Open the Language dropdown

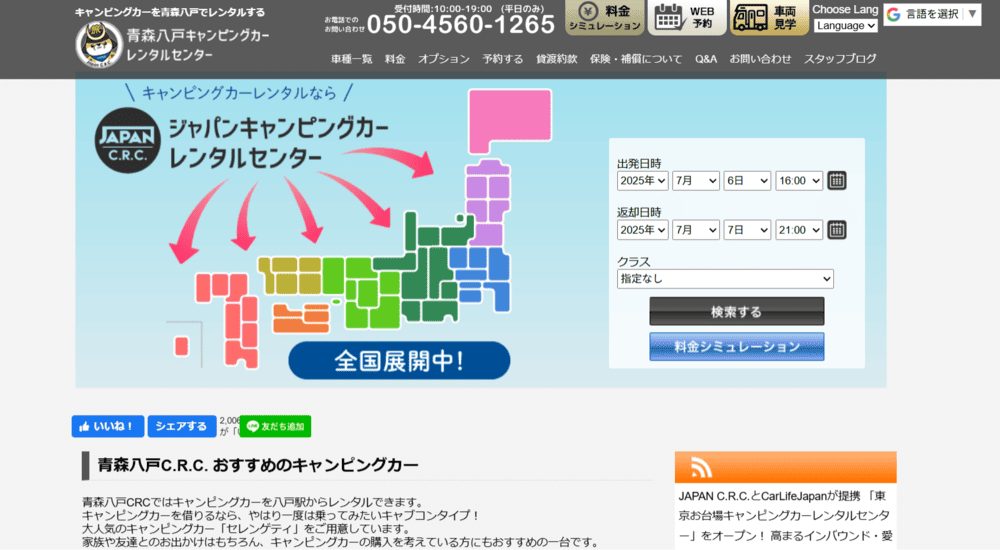846,26
